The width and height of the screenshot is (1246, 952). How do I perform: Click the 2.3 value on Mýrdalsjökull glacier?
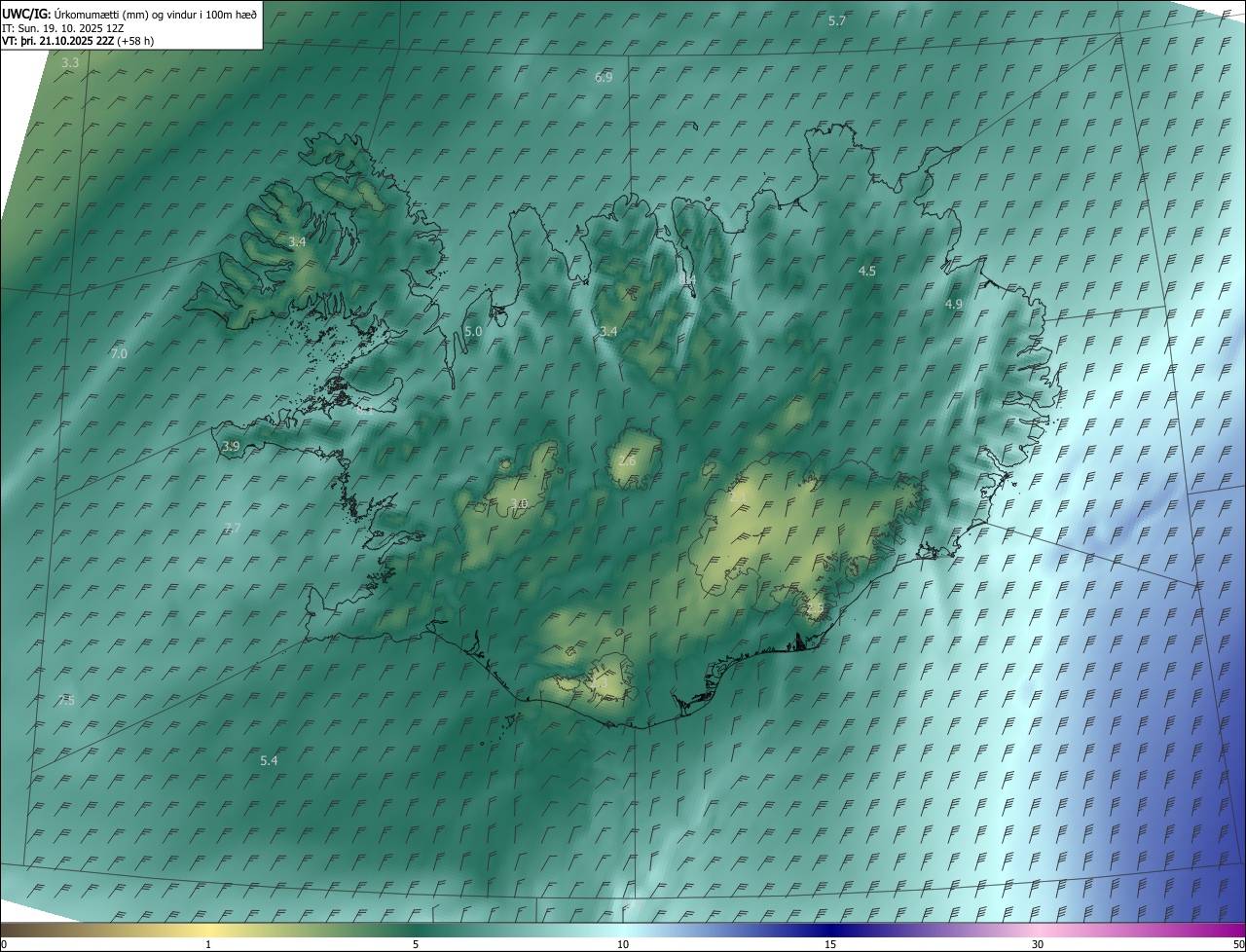599,684
